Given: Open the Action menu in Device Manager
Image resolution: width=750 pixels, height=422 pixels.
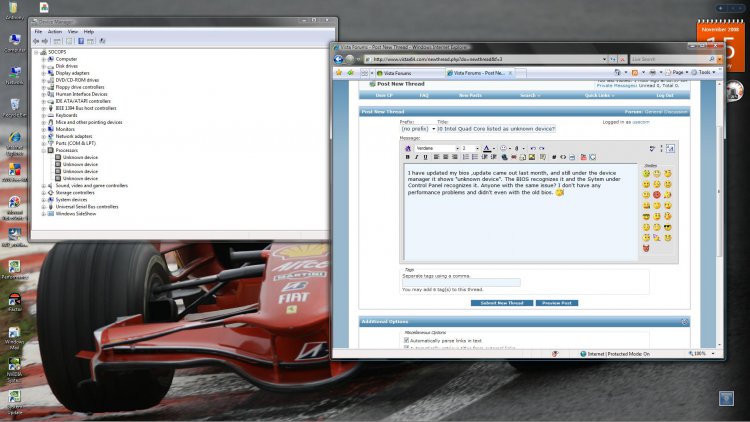Looking at the screenshot, I should 55,32.
